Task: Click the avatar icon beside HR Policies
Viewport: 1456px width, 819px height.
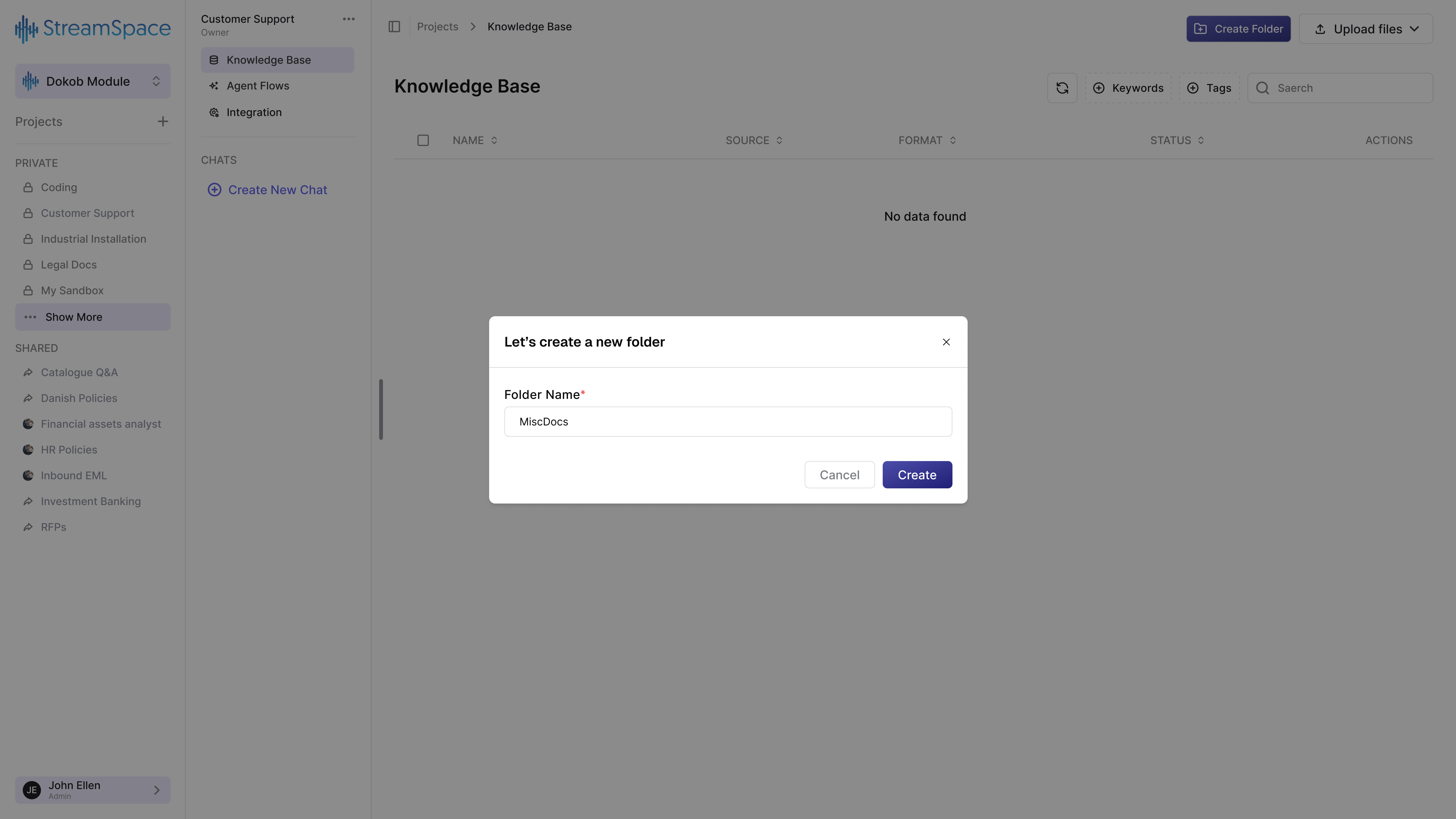Action: point(28,450)
